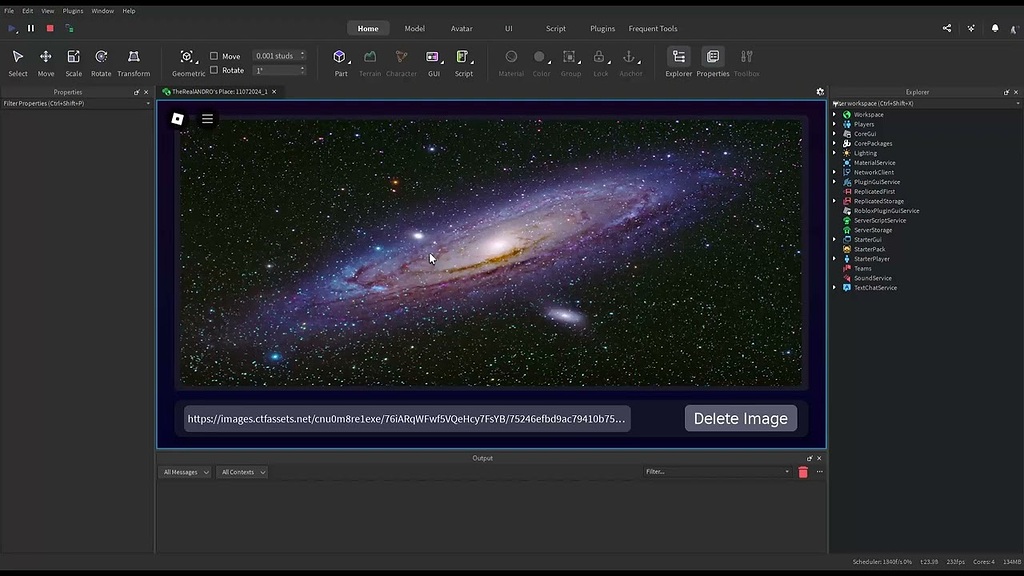Click the GUI toolbar icon

pos(433,63)
